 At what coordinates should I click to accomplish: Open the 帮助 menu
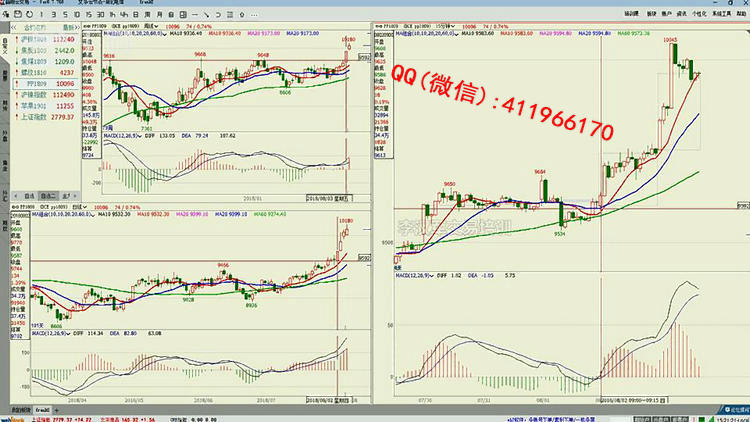741,14
